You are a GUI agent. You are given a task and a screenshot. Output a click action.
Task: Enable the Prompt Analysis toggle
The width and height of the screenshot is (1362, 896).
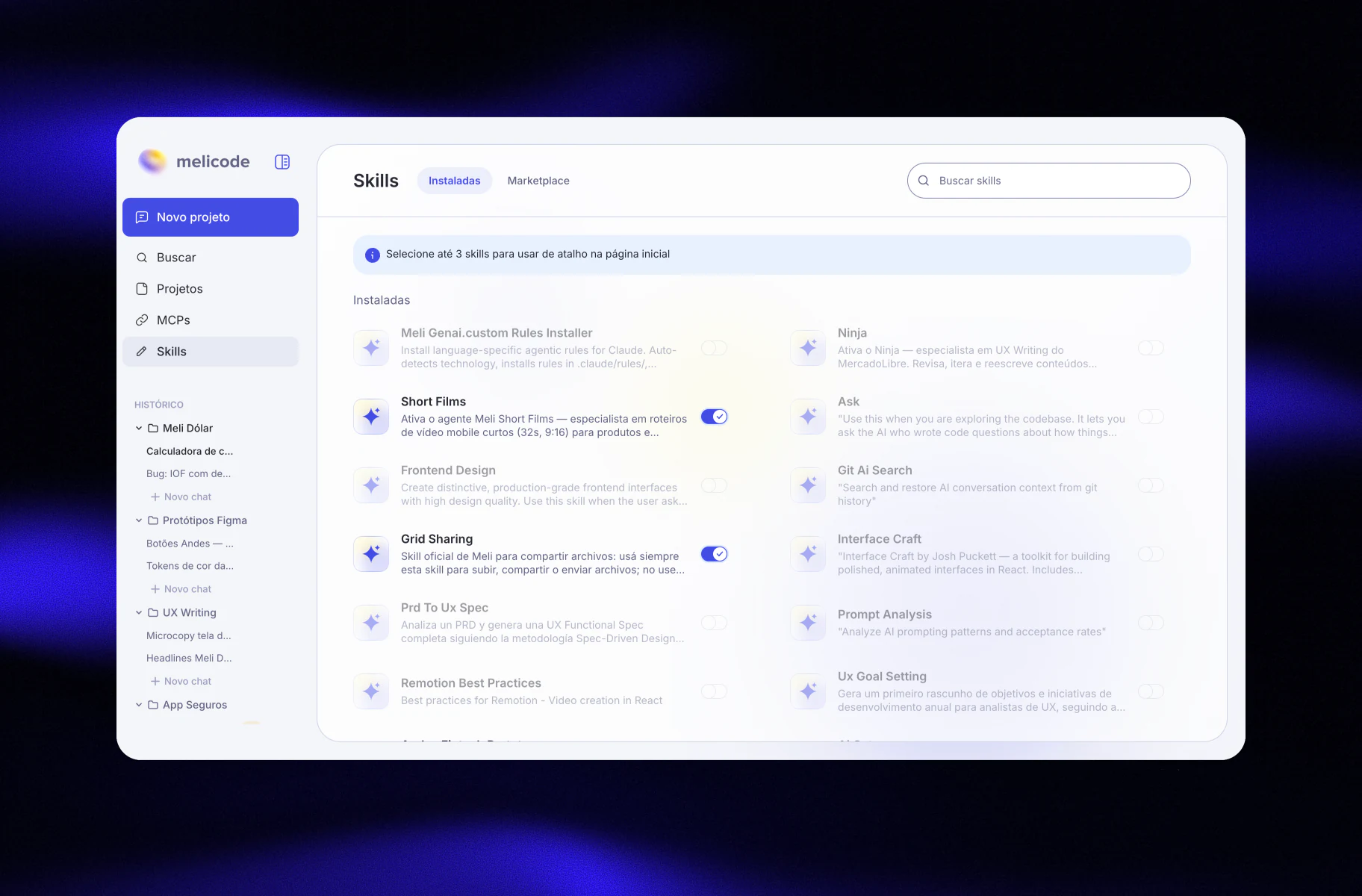point(1151,623)
